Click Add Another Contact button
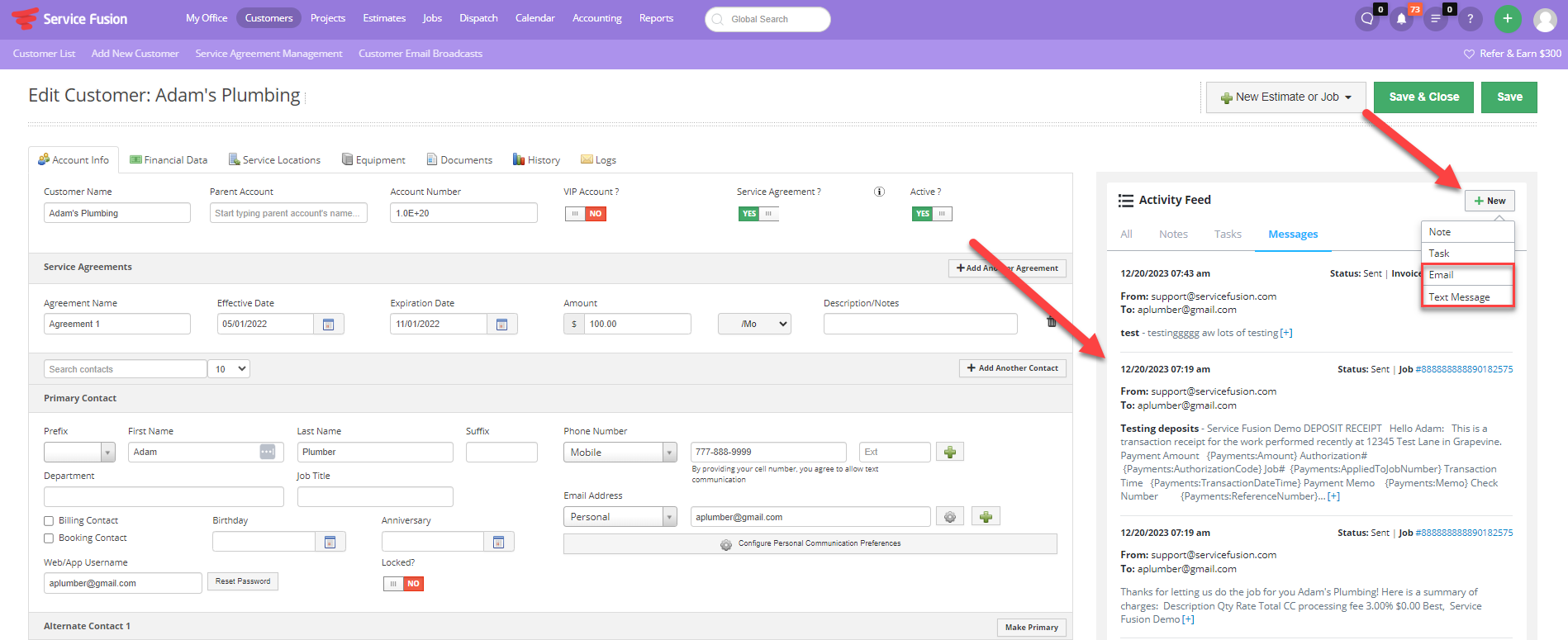Viewport: 1568px width, 640px height. (1012, 368)
